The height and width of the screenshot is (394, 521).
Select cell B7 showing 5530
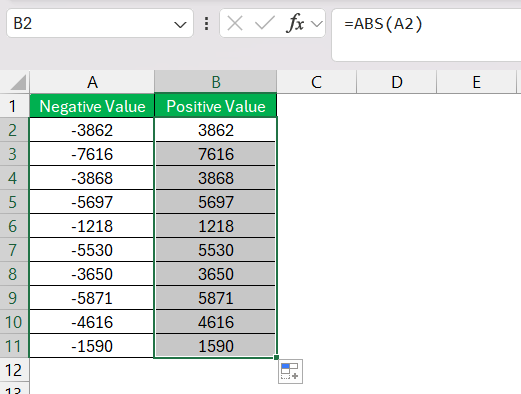(216, 250)
